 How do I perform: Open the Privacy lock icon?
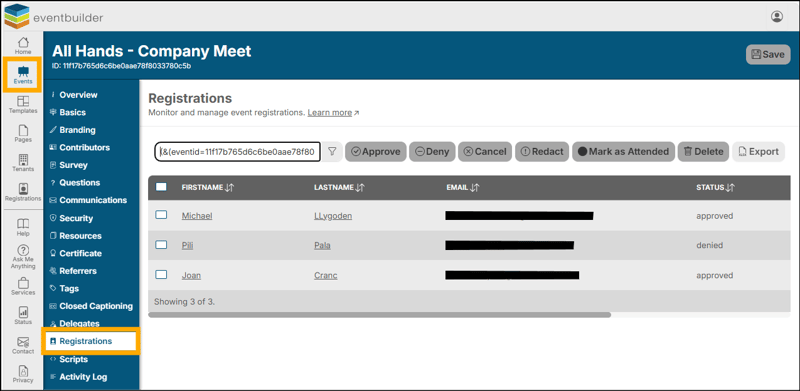point(23,374)
